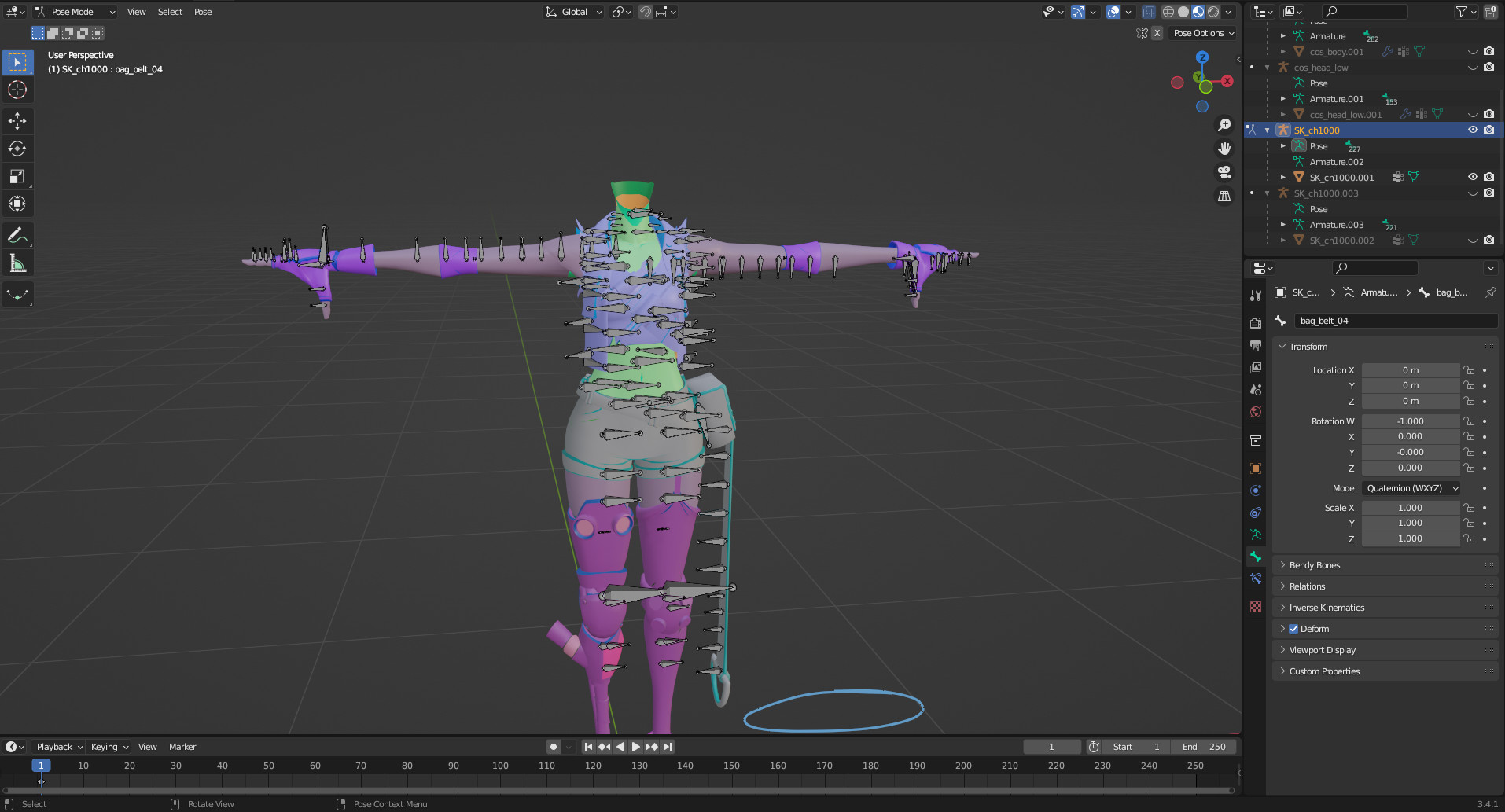Select the Measure tool
This screenshot has width=1505, height=812.
tap(17, 263)
